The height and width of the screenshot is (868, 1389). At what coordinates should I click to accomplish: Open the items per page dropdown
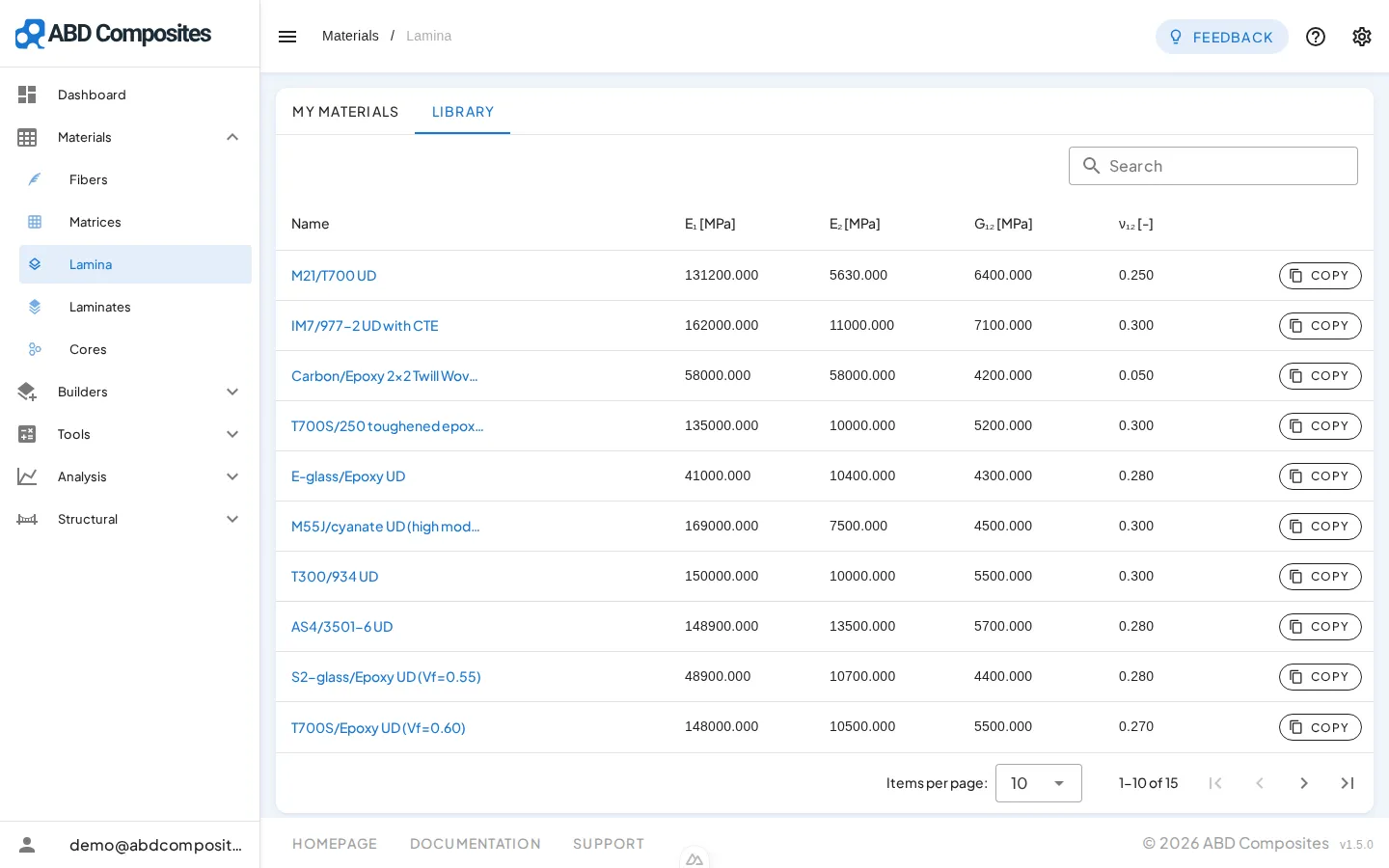tap(1039, 783)
